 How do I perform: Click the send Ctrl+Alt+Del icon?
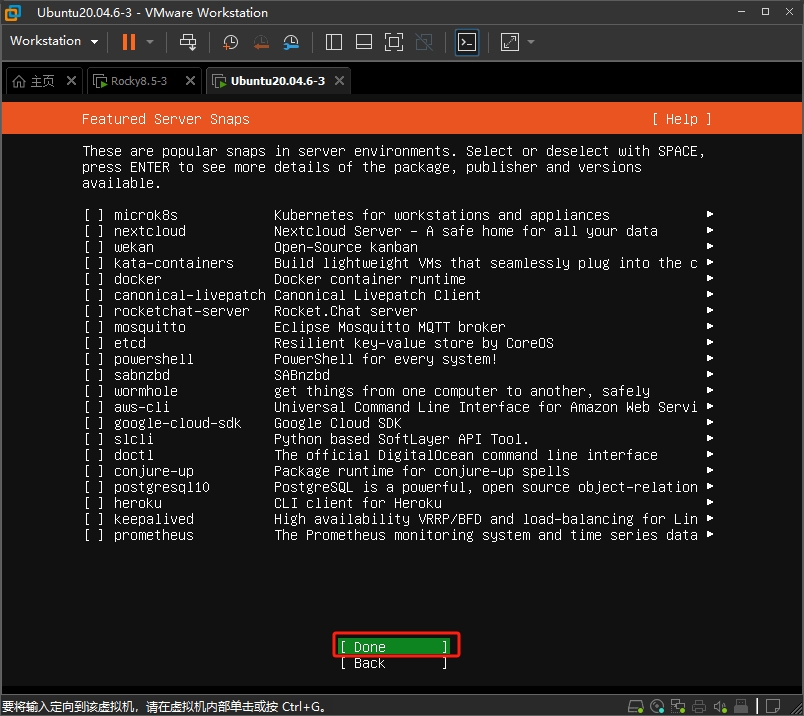click(188, 42)
